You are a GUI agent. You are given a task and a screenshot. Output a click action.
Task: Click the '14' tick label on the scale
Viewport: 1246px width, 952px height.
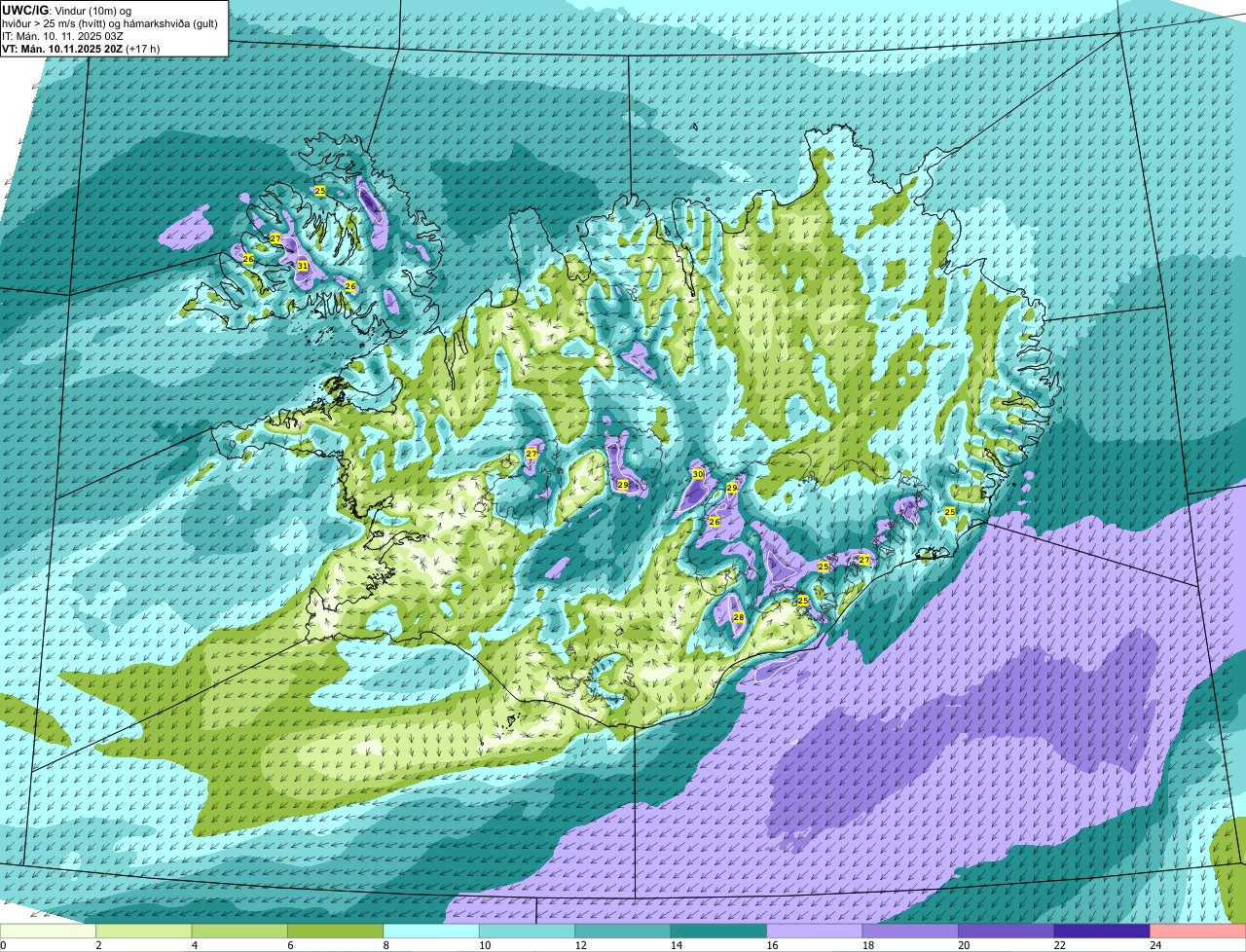pos(676,945)
